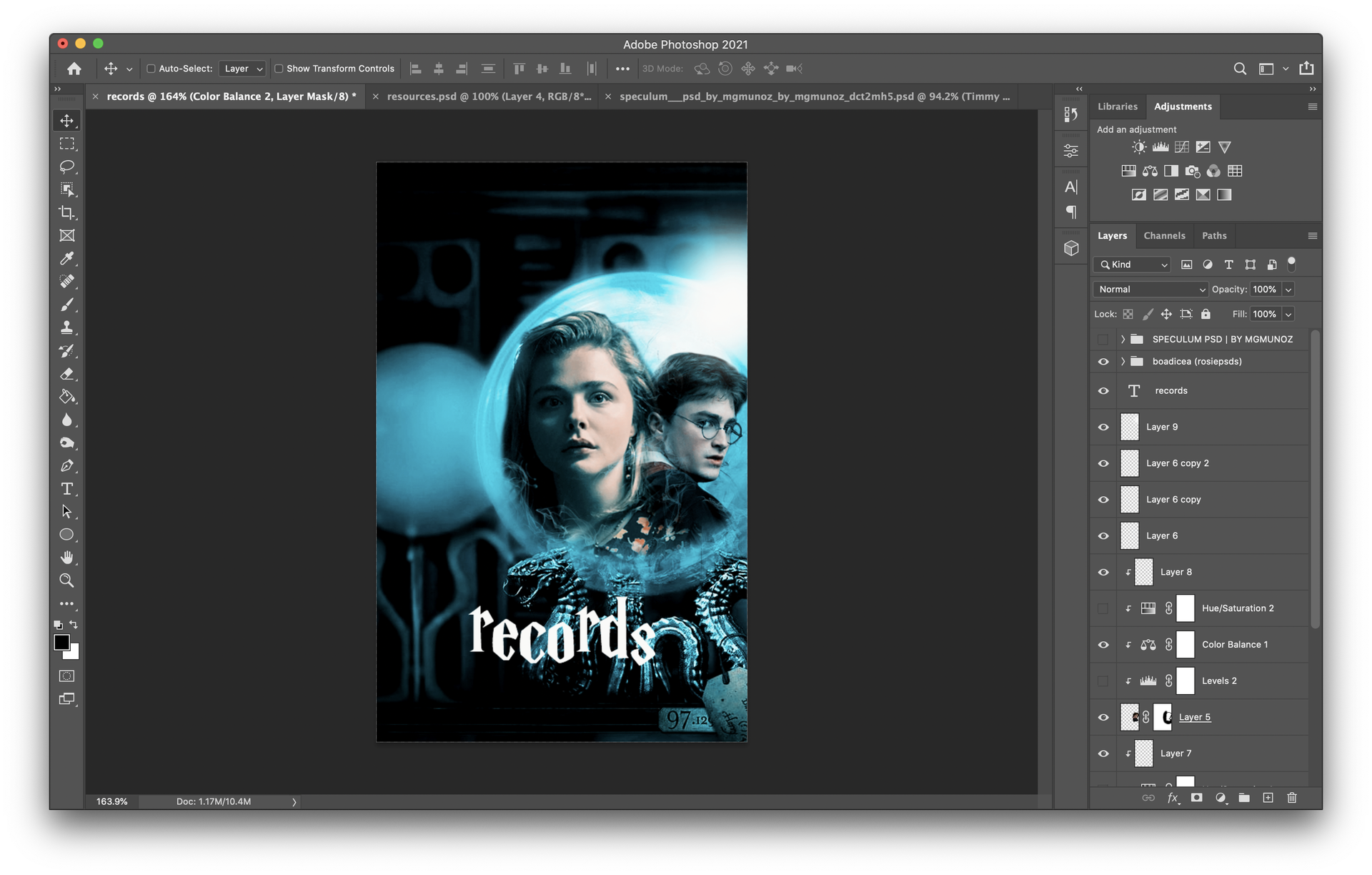
Task: Hide the records text layer
Action: pyautogui.click(x=1103, y=390)
